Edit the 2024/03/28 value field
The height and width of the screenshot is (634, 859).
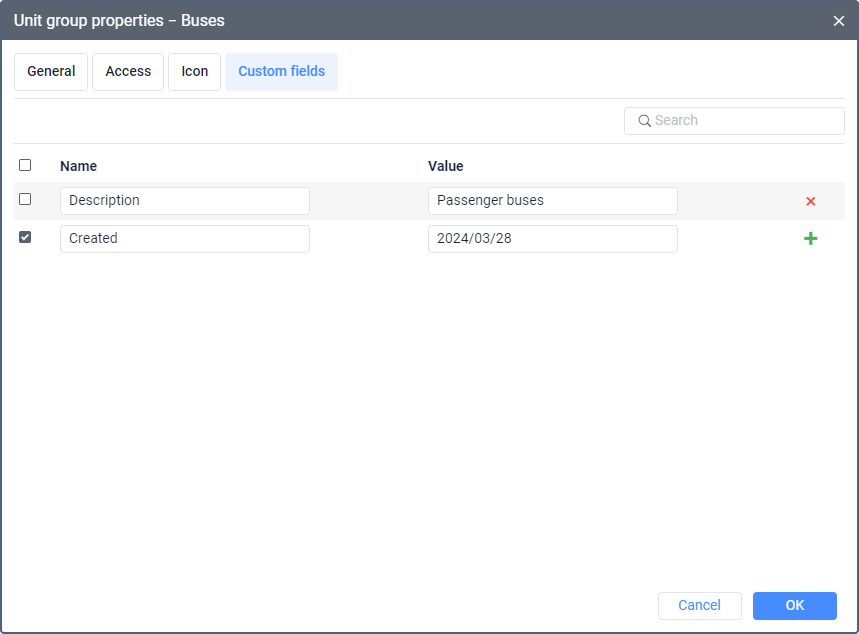[552, 239]
